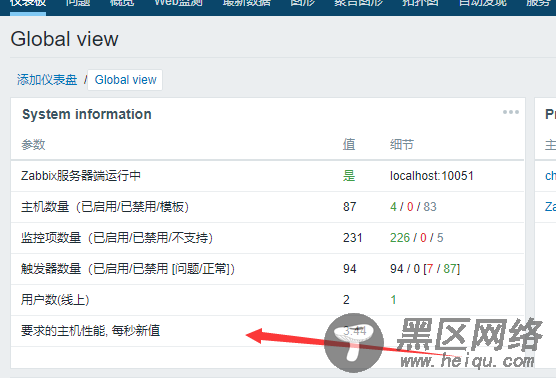556x378 pixels.
Task: Open the 自动发现 menu item
Action: click(483, 3)
